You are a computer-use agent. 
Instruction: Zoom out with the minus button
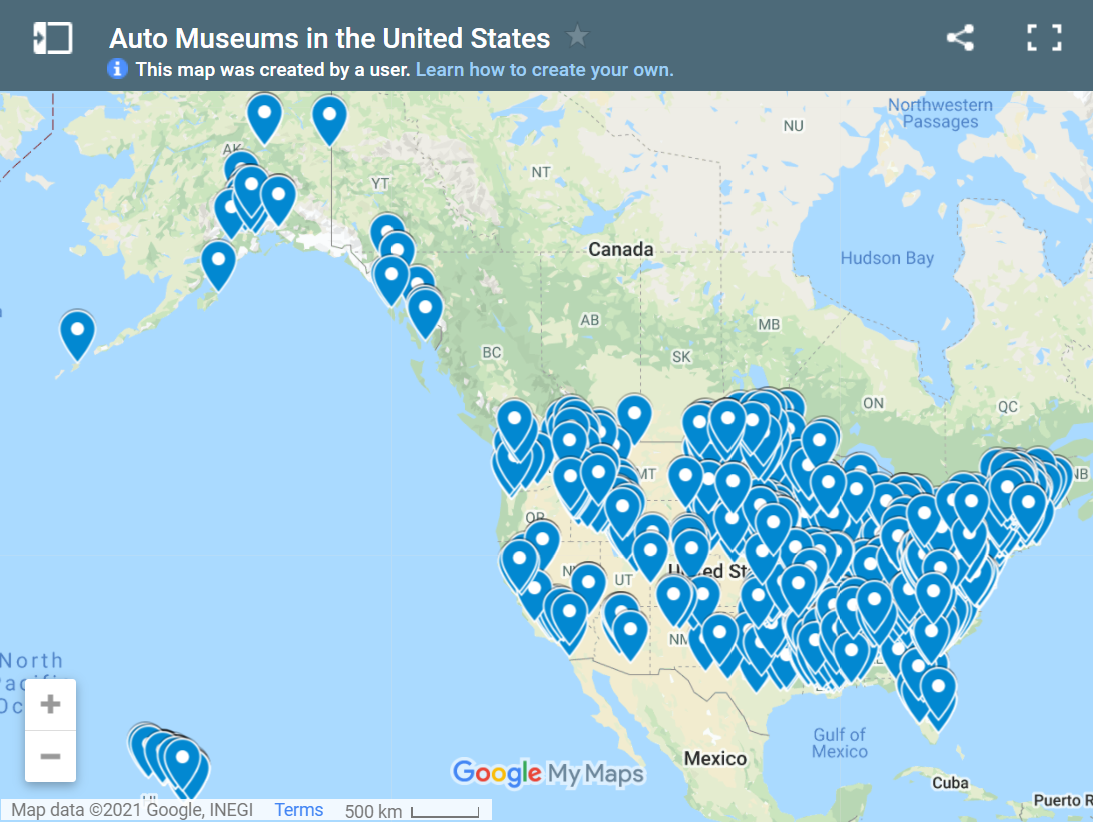(50, 757)
